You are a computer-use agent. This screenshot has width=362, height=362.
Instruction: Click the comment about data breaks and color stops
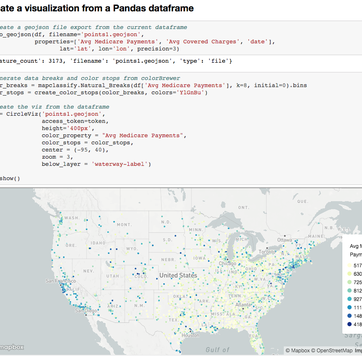coord(90,78)
